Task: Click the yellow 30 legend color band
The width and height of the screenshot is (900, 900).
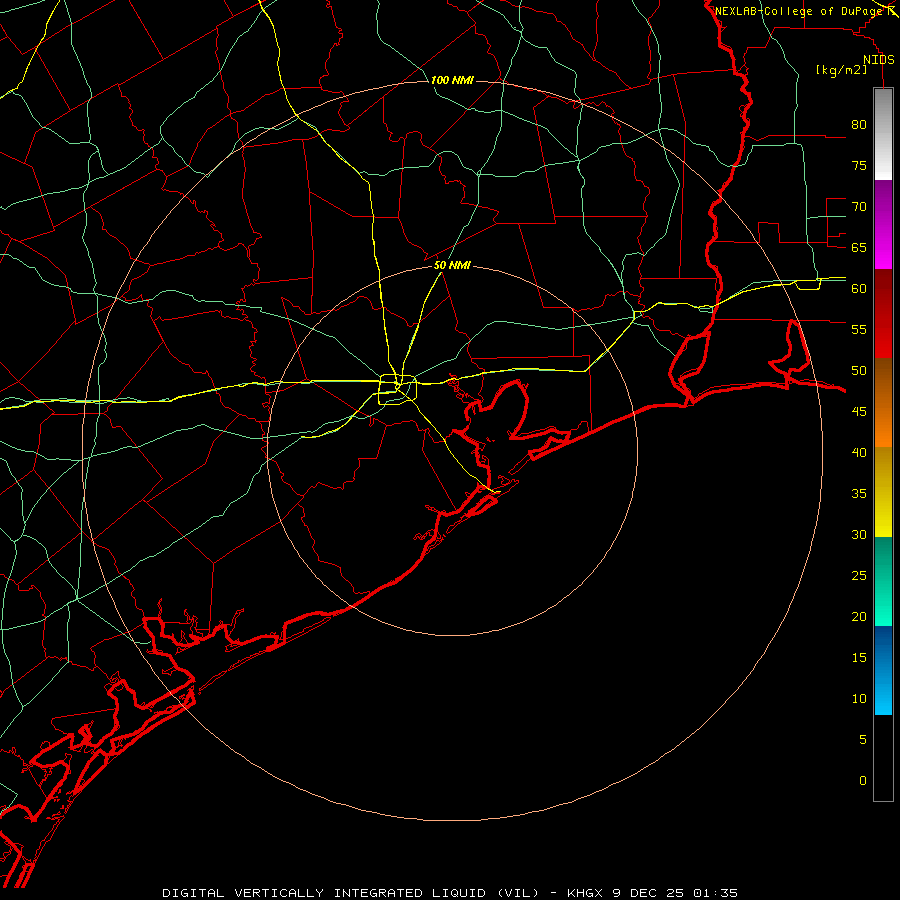Action: [x=883, y=517]
